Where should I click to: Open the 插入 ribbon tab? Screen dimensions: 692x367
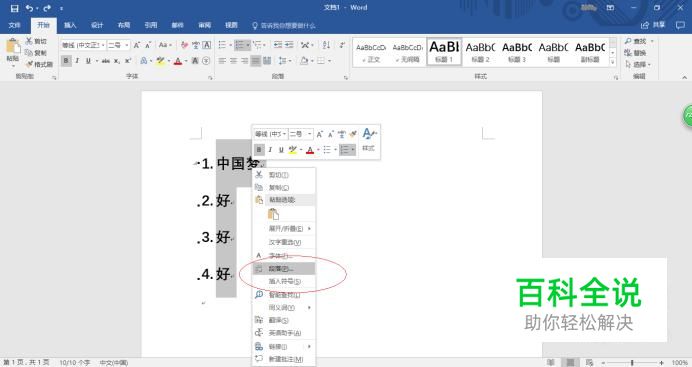point(70,25)
